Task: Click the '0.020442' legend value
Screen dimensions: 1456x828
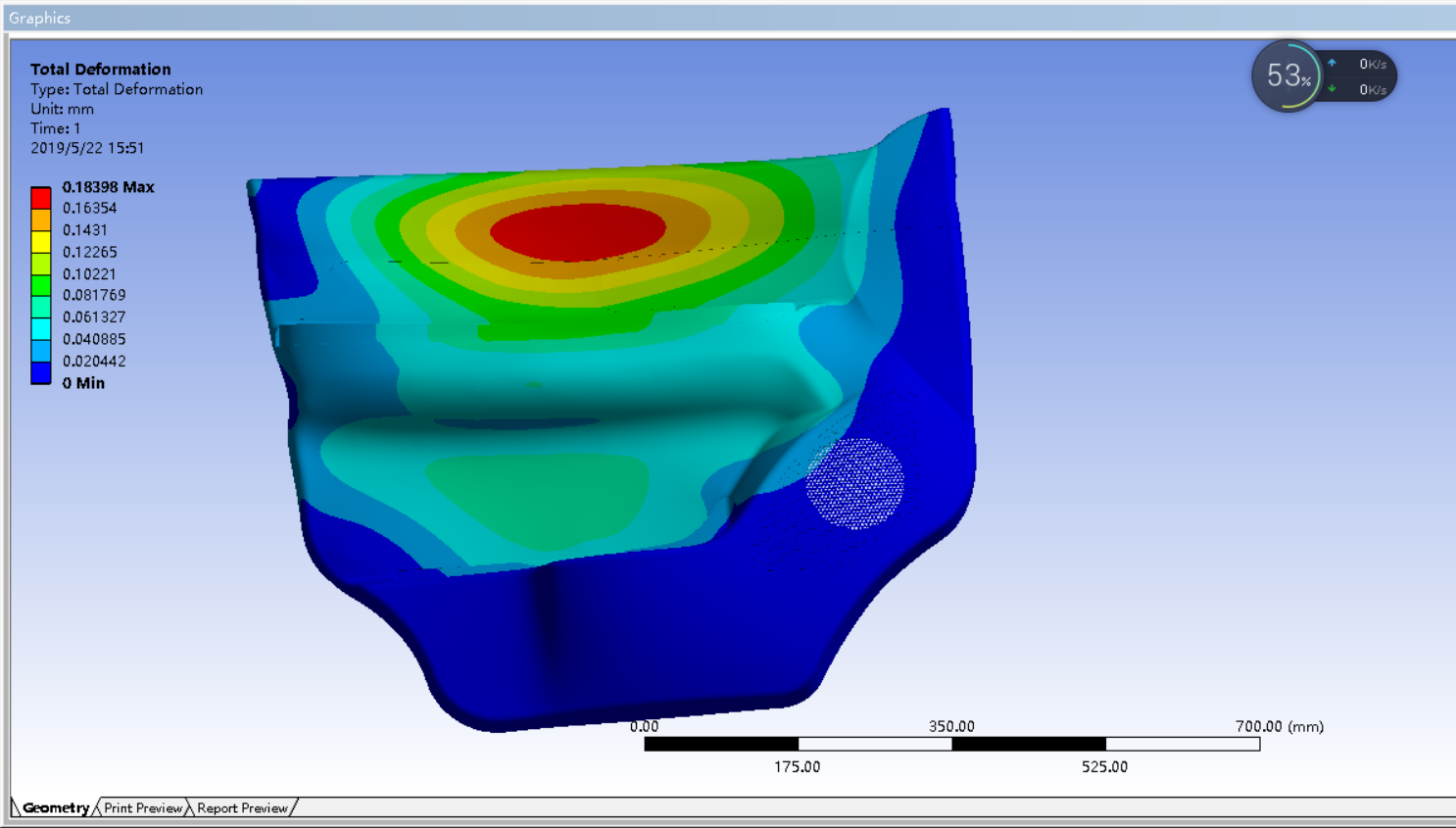Action: tap(94, 362)
